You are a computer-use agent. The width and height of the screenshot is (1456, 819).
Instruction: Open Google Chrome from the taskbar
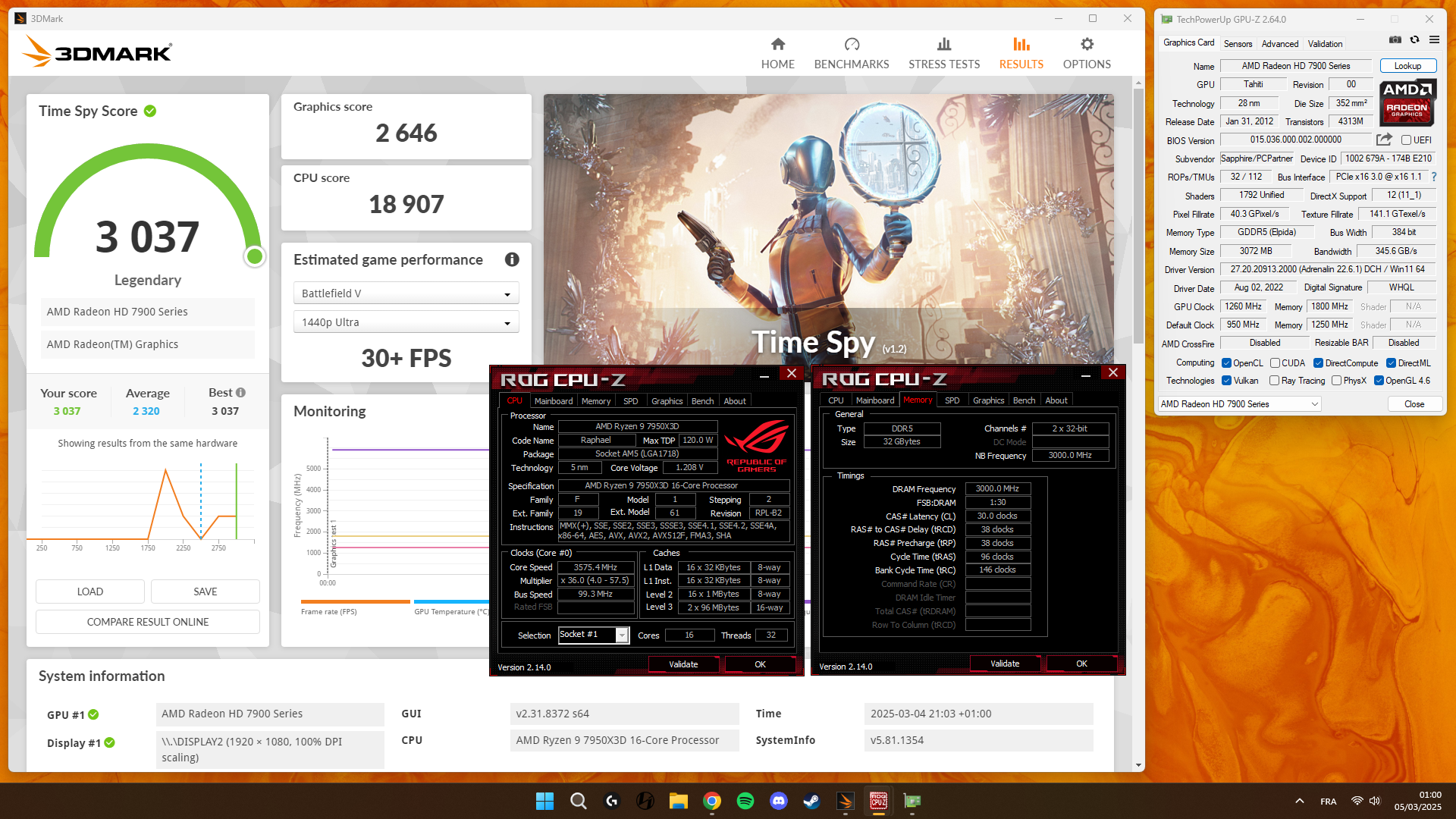pos(711,801)
